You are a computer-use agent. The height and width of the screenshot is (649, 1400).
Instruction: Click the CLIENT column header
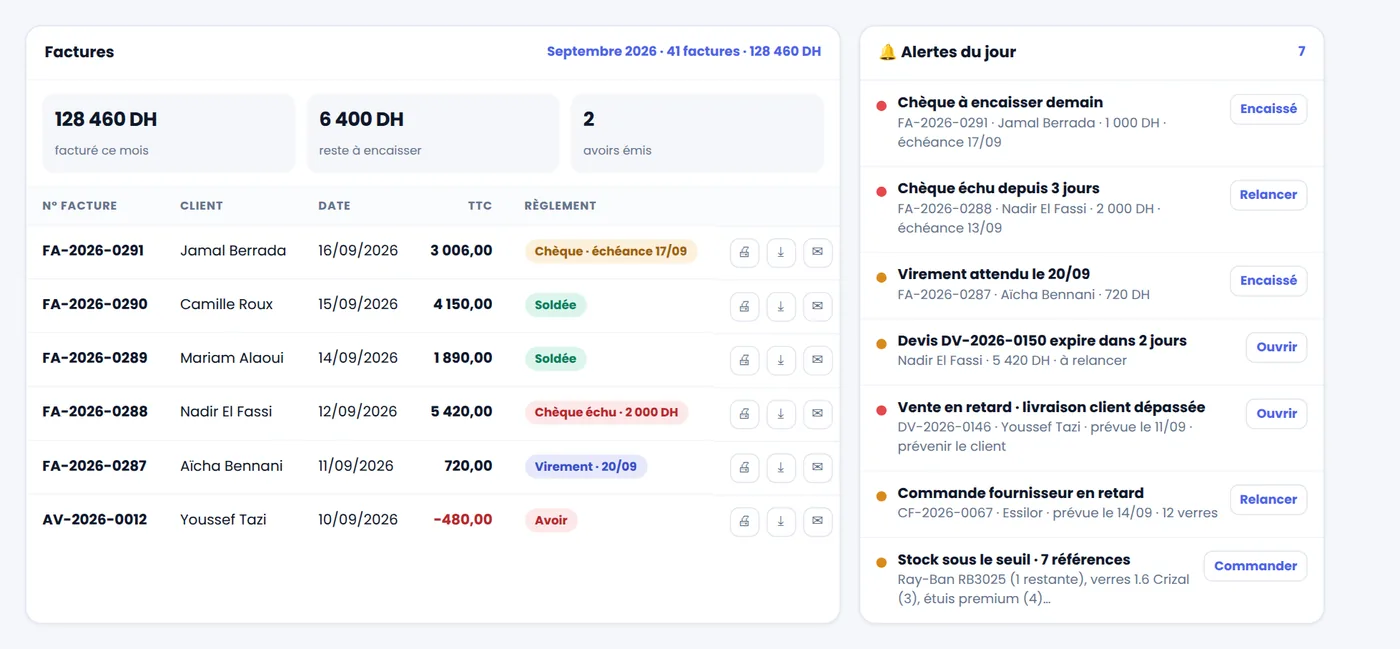201,206
